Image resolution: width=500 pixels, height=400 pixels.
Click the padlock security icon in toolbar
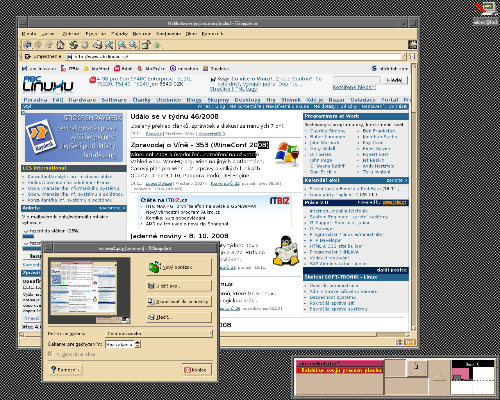coord(146,45)
